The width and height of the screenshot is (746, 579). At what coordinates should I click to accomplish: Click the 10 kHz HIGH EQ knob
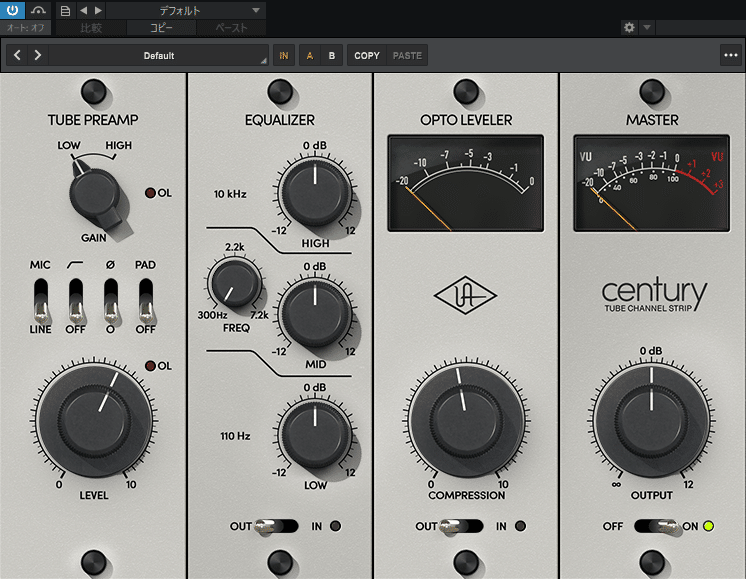[314, 193]
